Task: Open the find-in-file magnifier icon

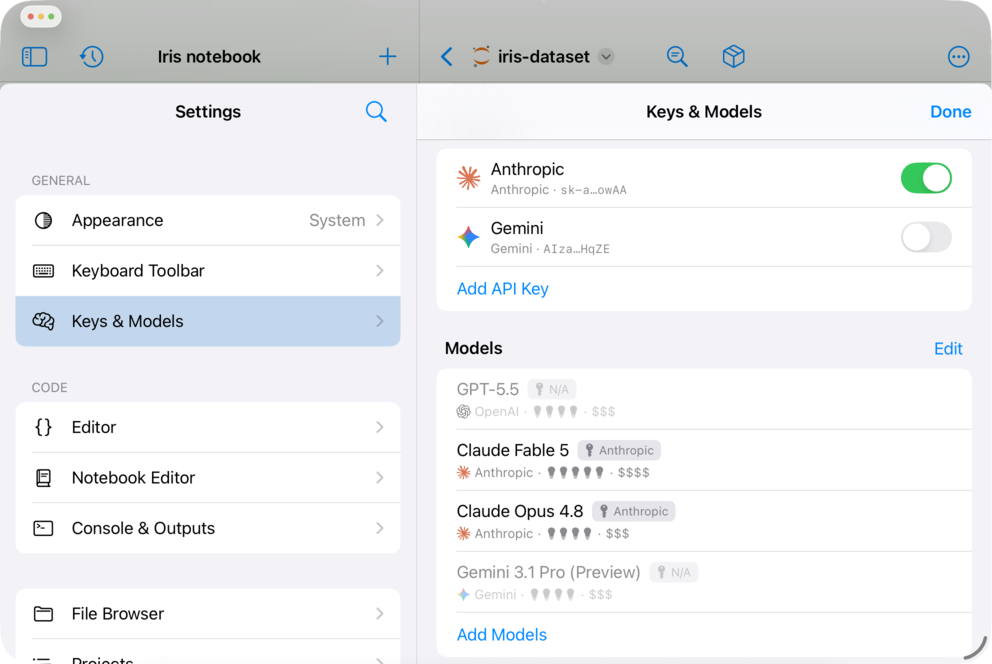Action: pyautogui.click(x=677, y=57)
